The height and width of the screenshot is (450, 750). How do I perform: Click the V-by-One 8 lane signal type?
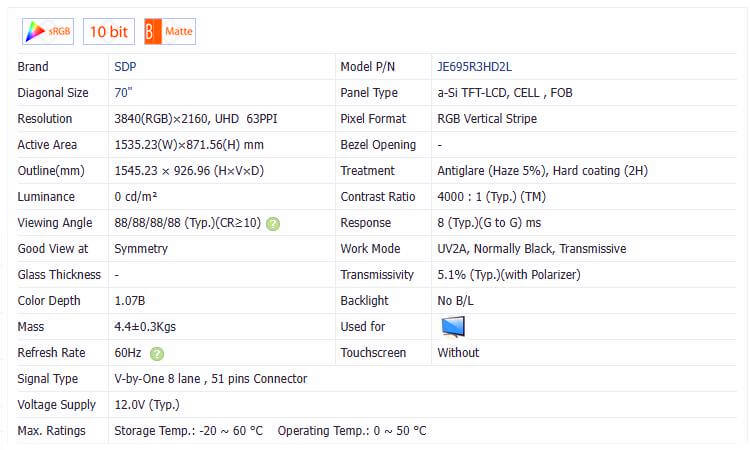tap(210, 379)
